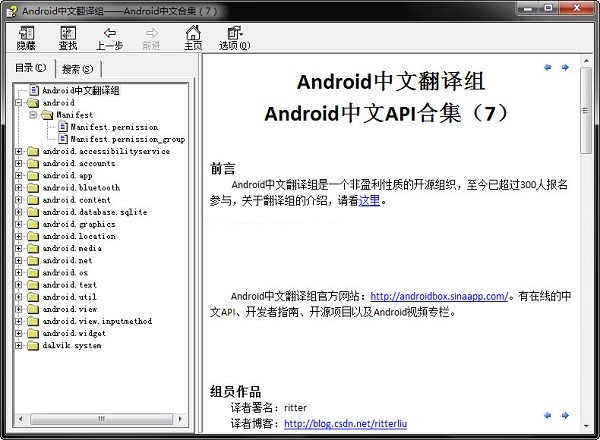Click the content vertical scrollbar thumb

(x=585, y=111)
